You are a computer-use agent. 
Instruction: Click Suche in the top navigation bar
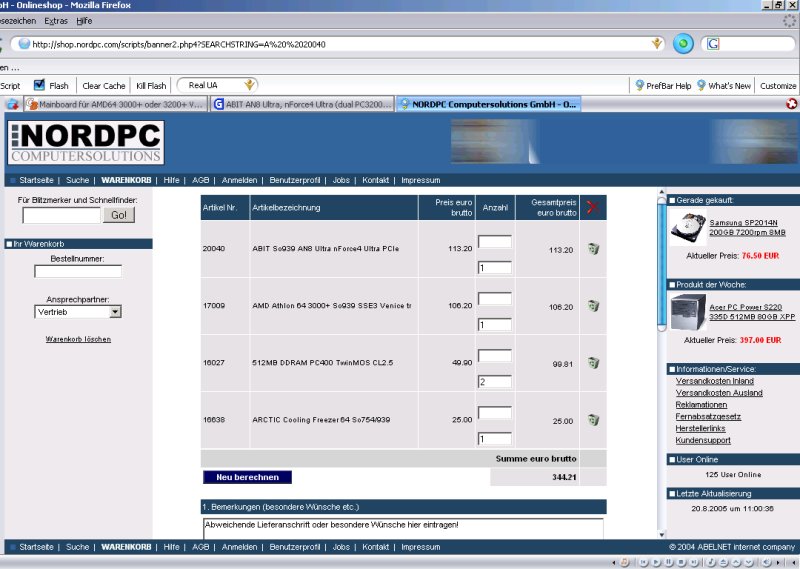[78, 180]
